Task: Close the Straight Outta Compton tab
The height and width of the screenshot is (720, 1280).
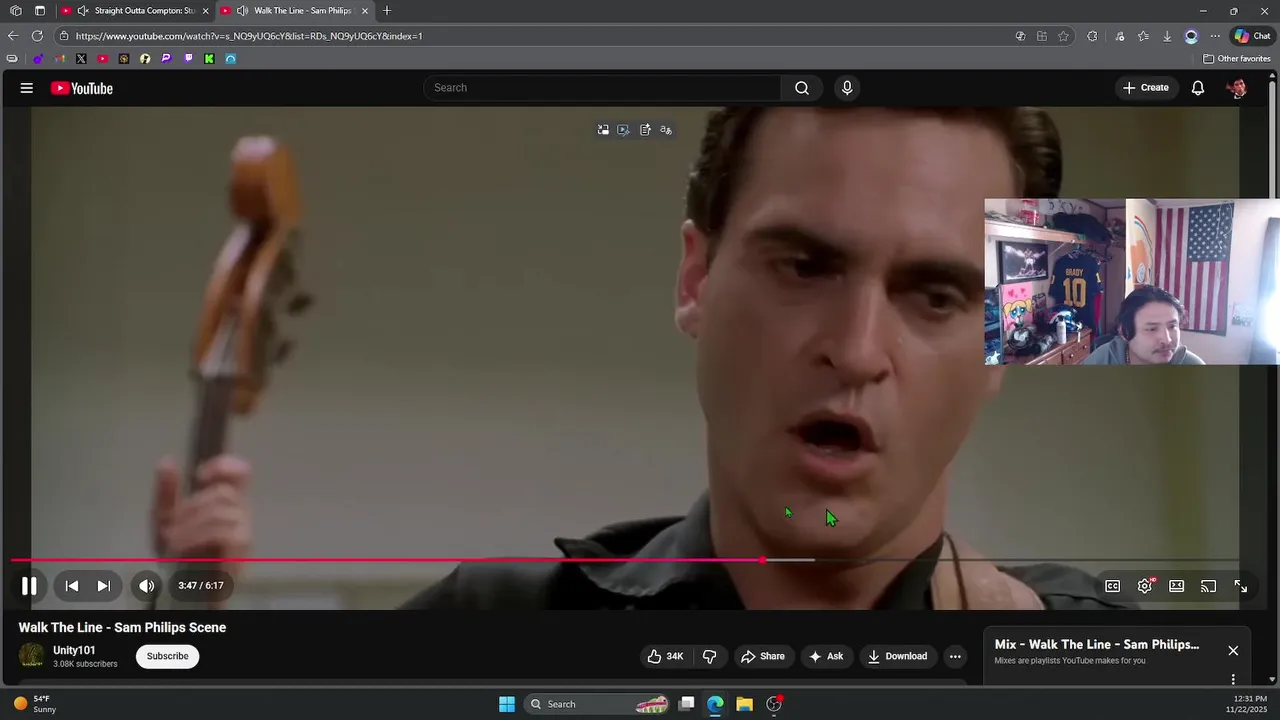Action: (205, 11)
